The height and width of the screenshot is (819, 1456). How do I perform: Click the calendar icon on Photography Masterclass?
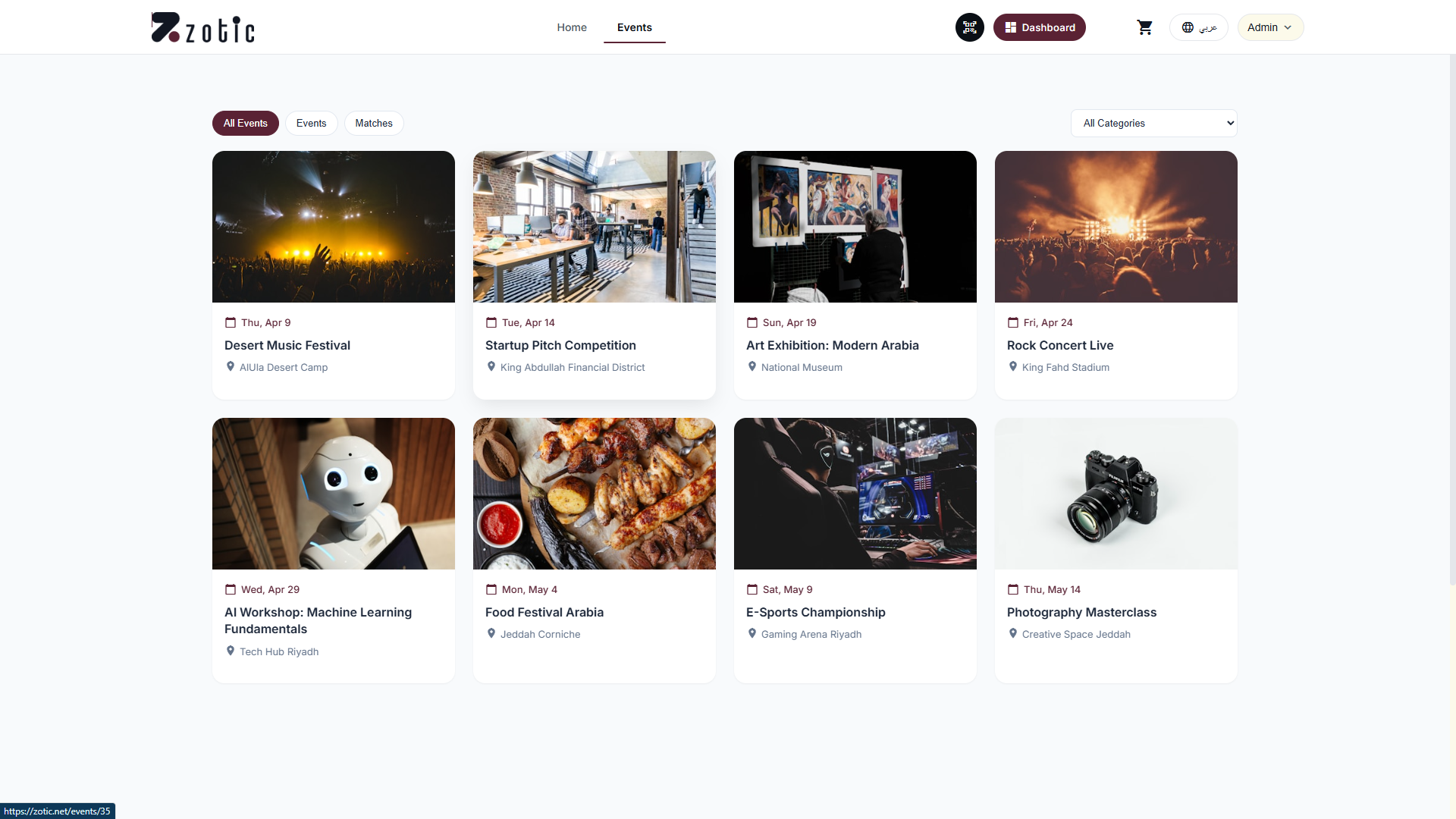point(1013,589)
